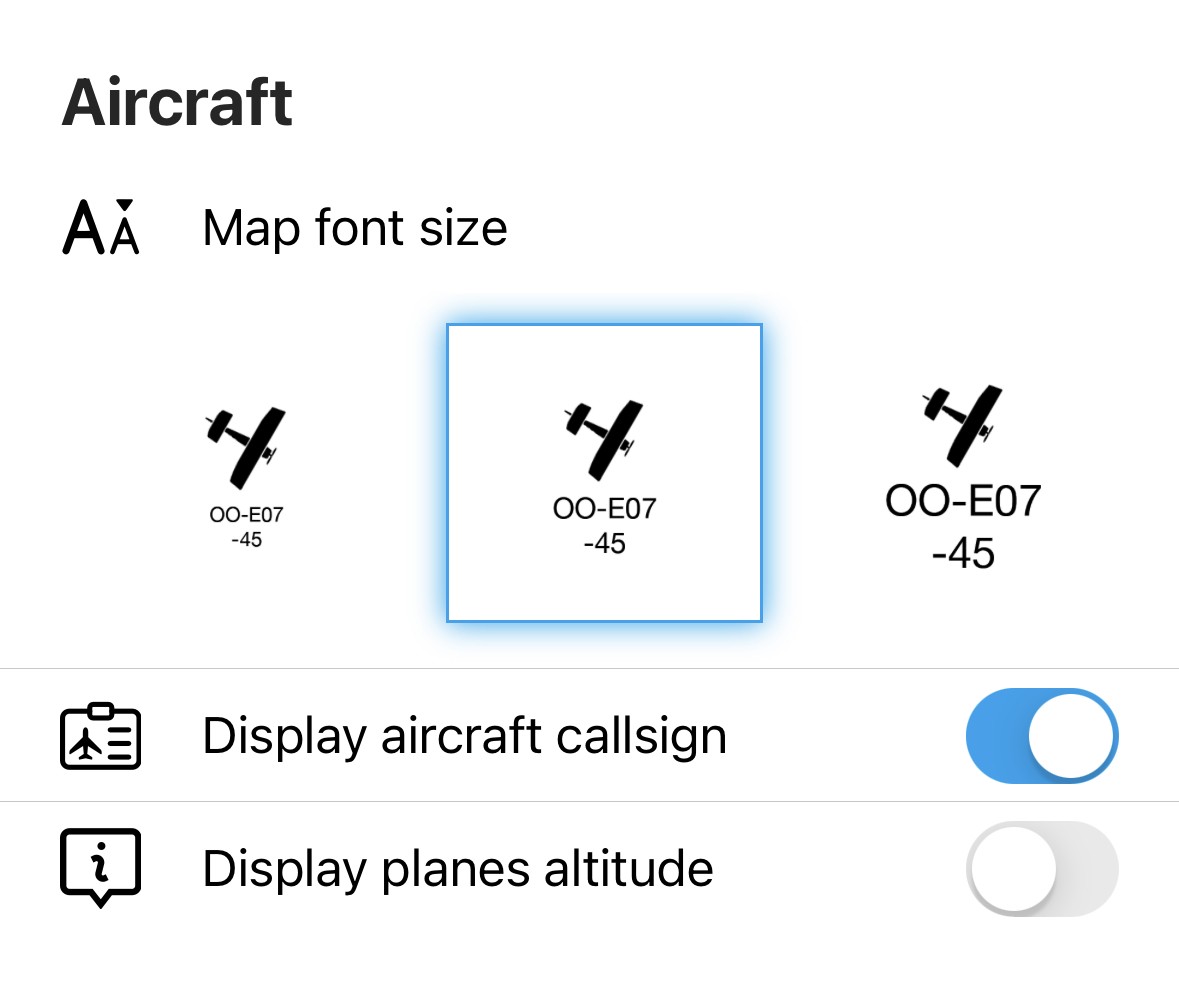Image resolution: width=1179 pixels, height=981 pixels.
Task: Select the highlighted medium font size preview
Action: click(x=605, y=473)
